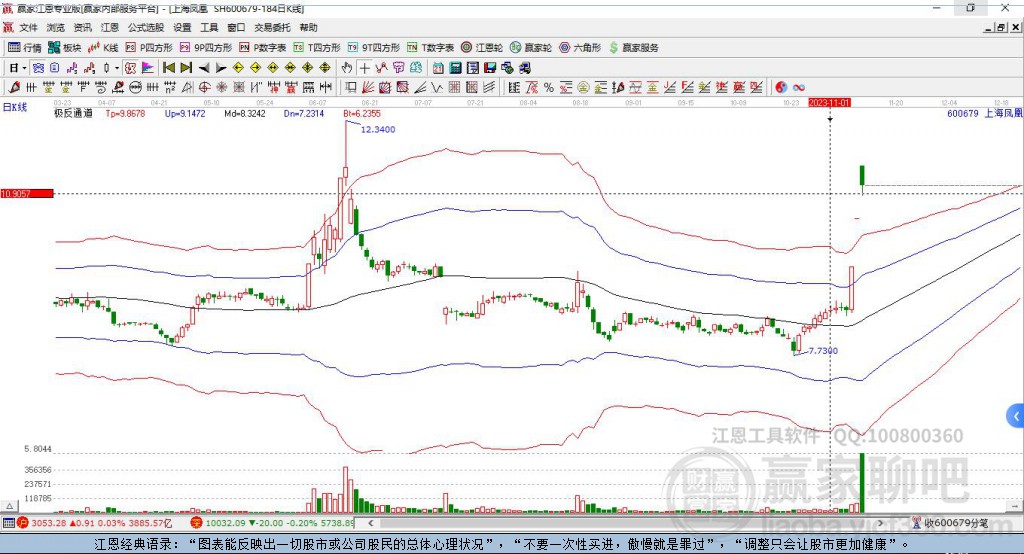Click the Bt=6.2355 indicator value
The width and height of the screenshot is (1024, 554).
pyautogui.click(x=362, y=113)
